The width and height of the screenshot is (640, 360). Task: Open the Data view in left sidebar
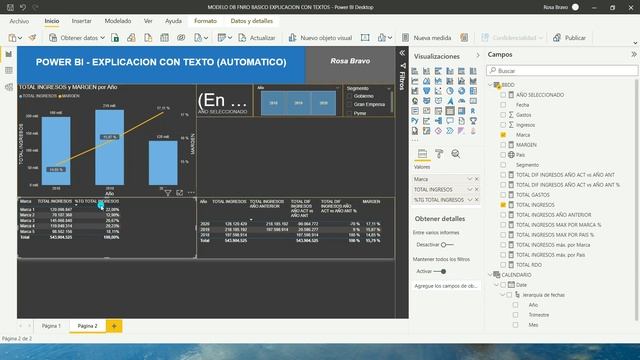pyautogui.click(x=9, y=71)
